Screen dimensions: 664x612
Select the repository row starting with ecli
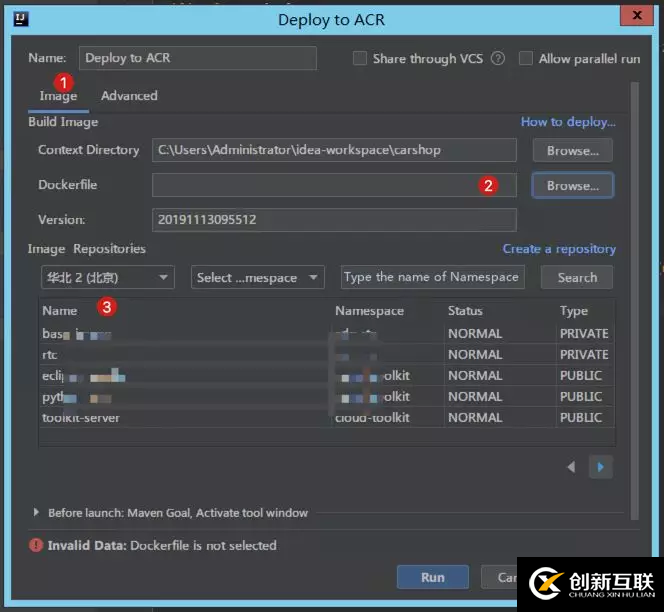(x=326, y=376)
